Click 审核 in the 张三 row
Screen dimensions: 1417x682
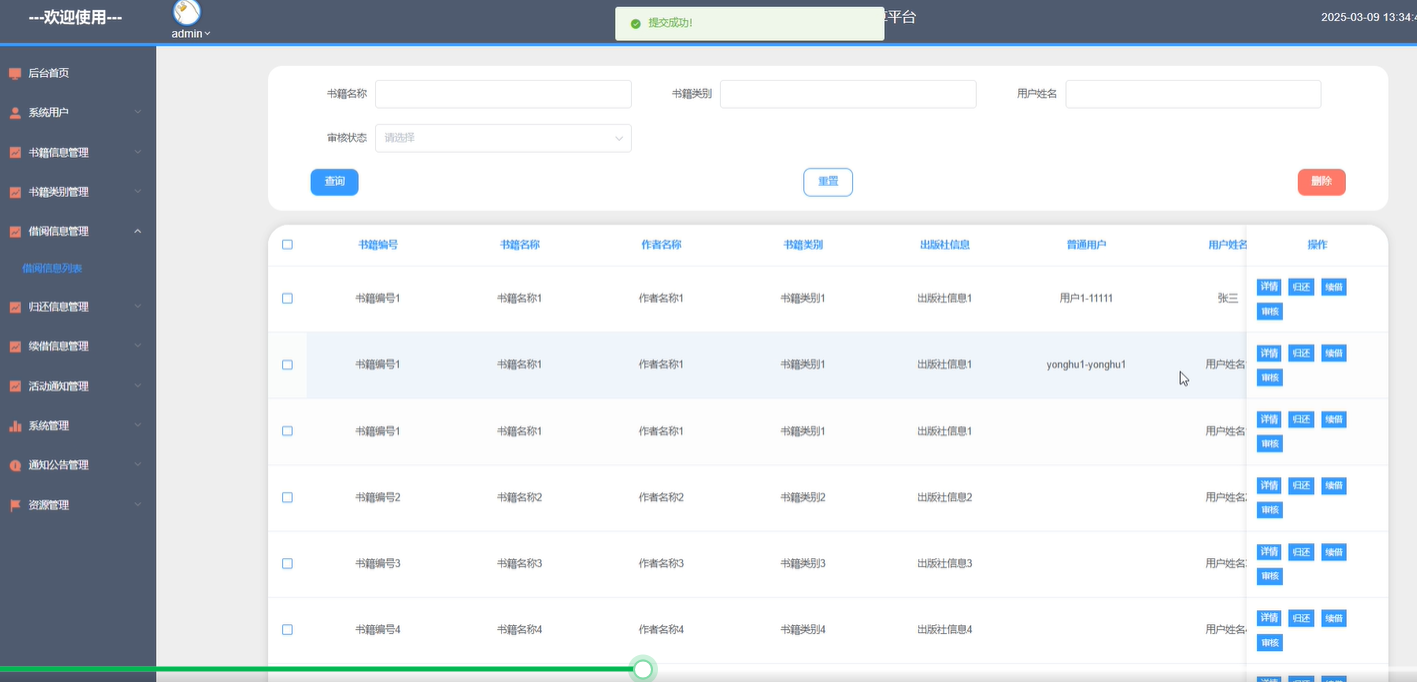(1269, 312)
